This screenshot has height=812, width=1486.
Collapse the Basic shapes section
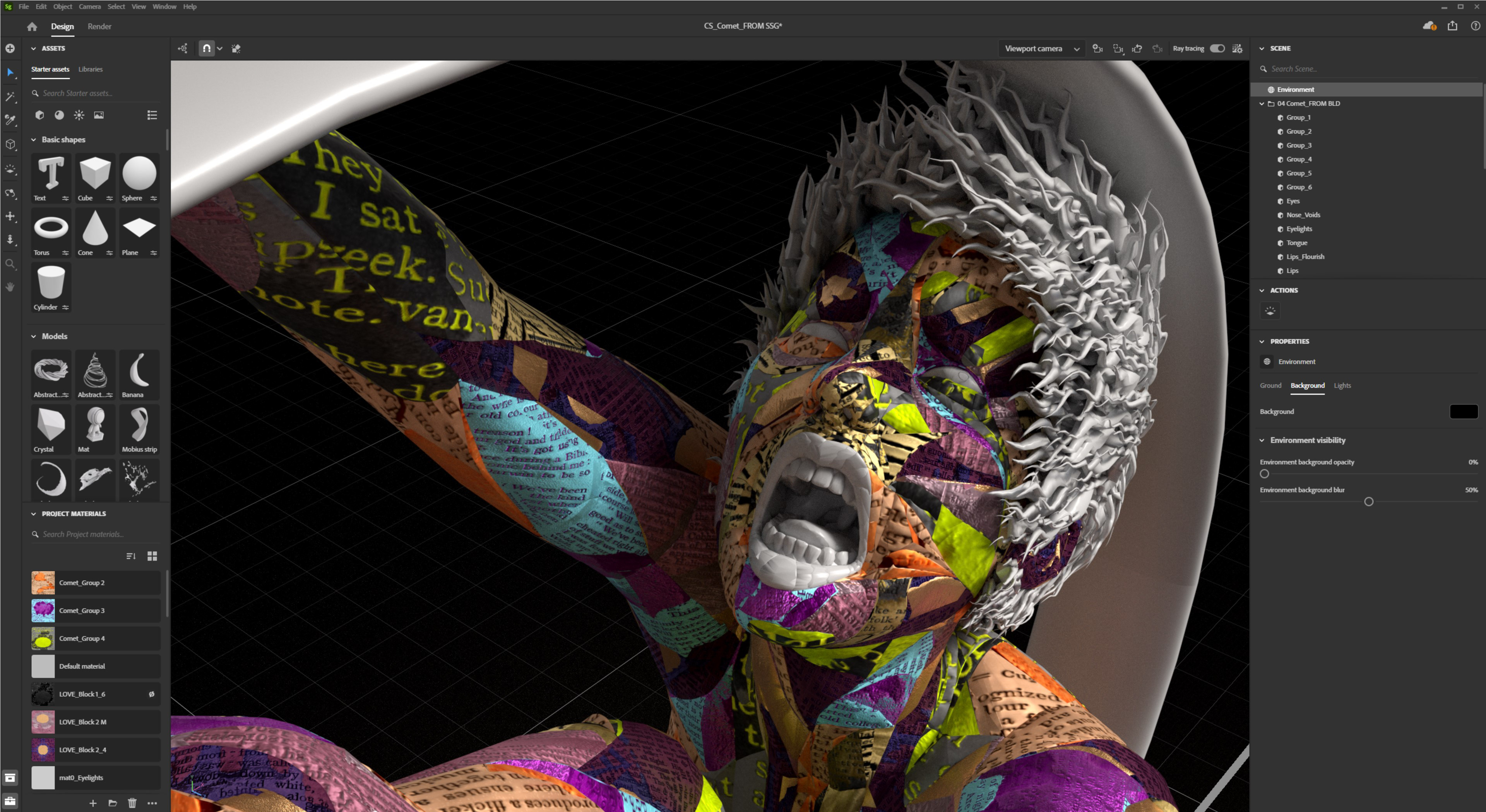pyautogui.click(x=33, y=140)
